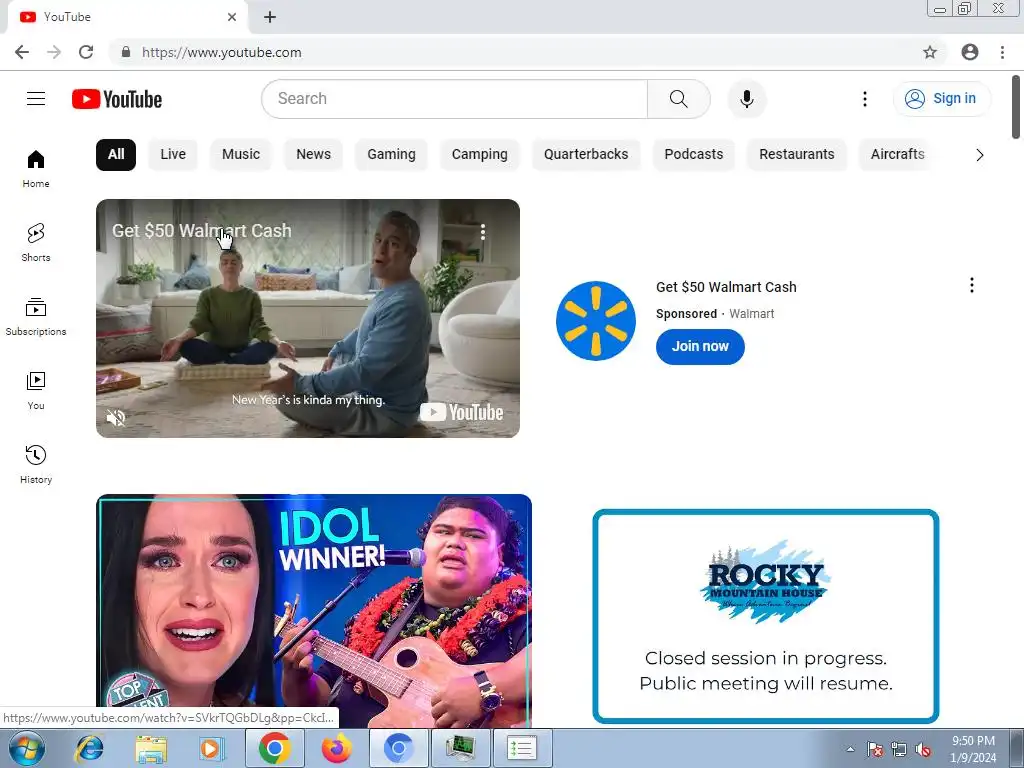Unmute the Walmart ad video
This screenshot has height=768, width=1024.
116,417
